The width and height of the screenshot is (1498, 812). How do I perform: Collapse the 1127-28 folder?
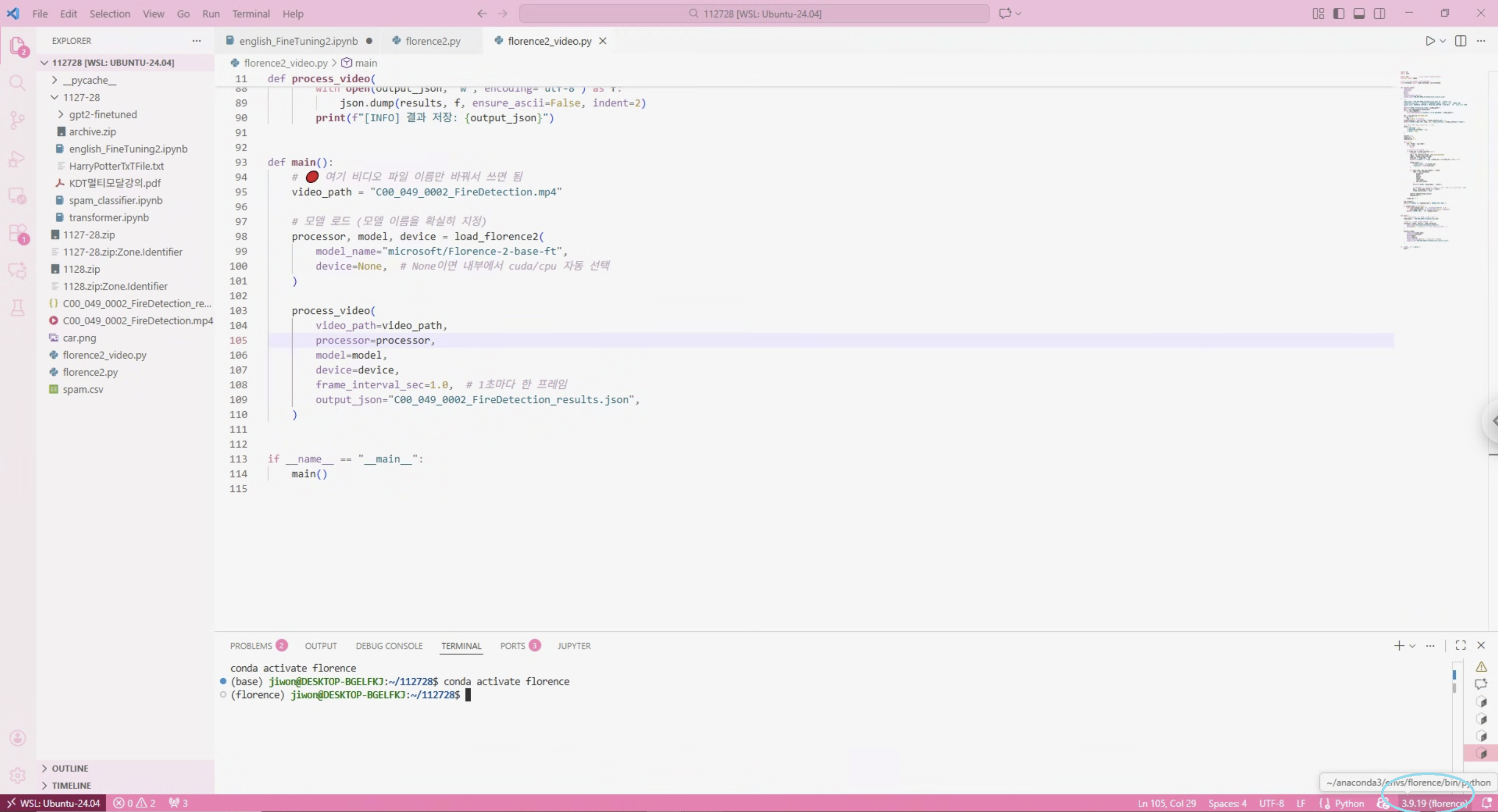pyautogui.click(x=81, y=97)
